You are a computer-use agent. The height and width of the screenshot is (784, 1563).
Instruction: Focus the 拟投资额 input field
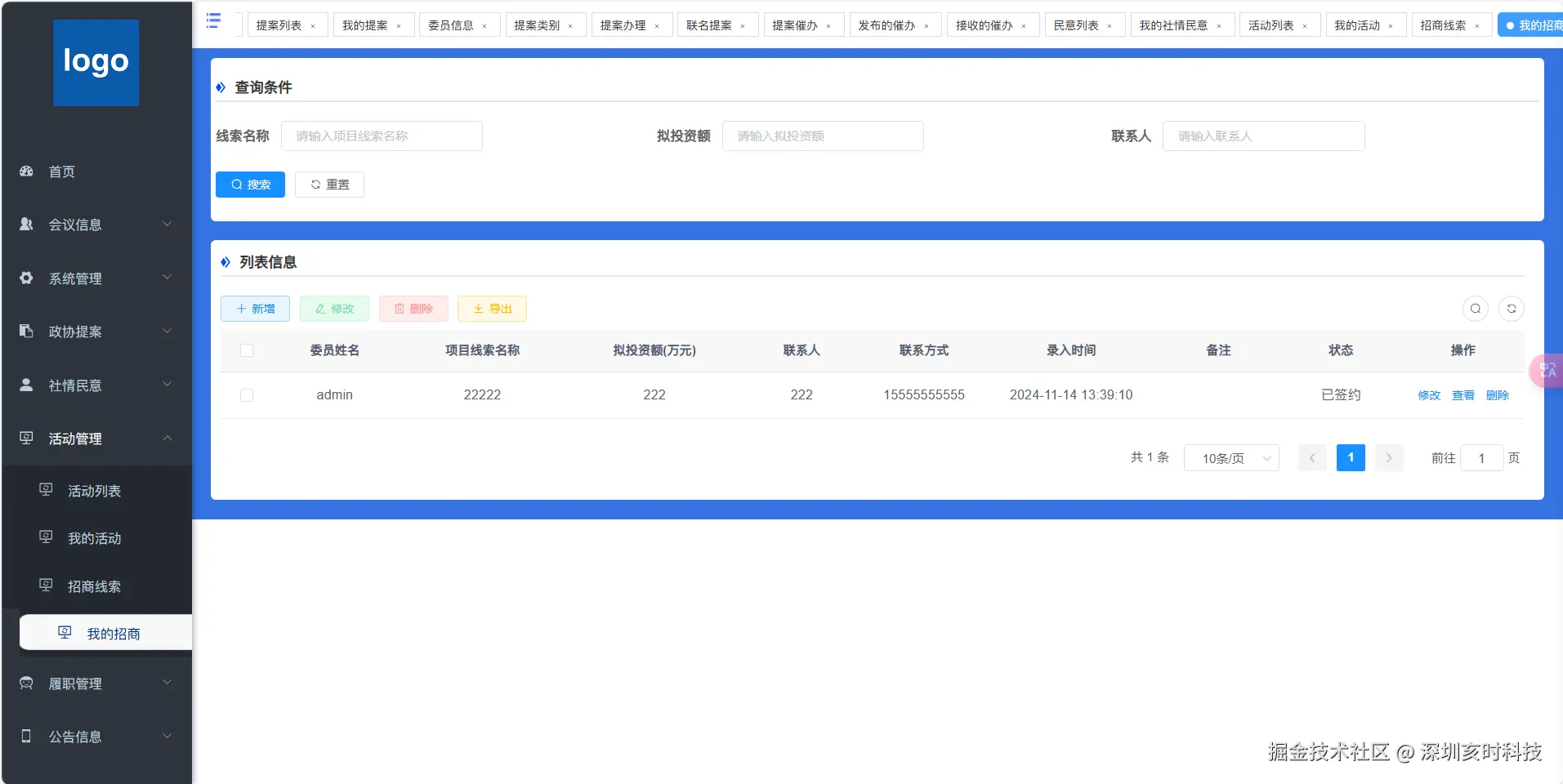823,136
